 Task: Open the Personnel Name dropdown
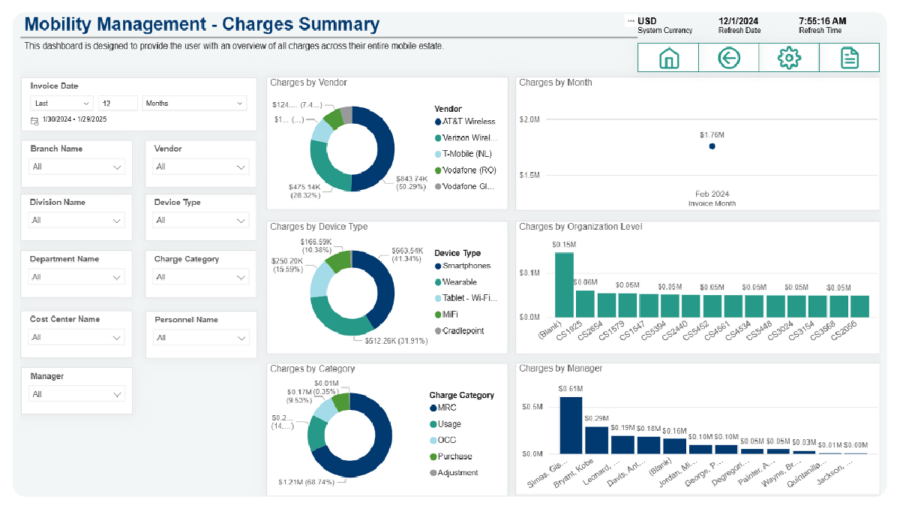[x=201, y=338]
